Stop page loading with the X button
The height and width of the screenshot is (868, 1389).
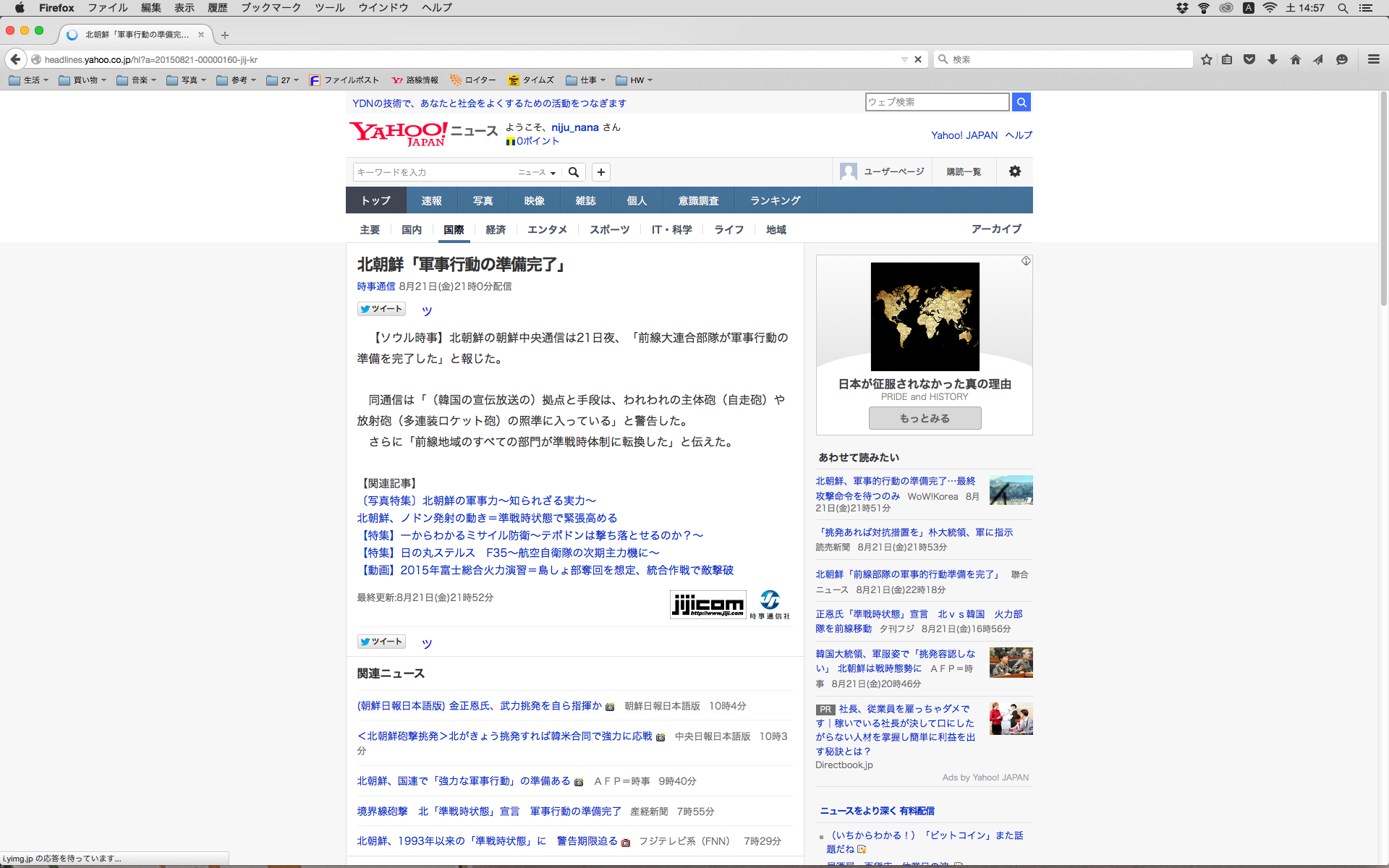(x=918, y=59)
